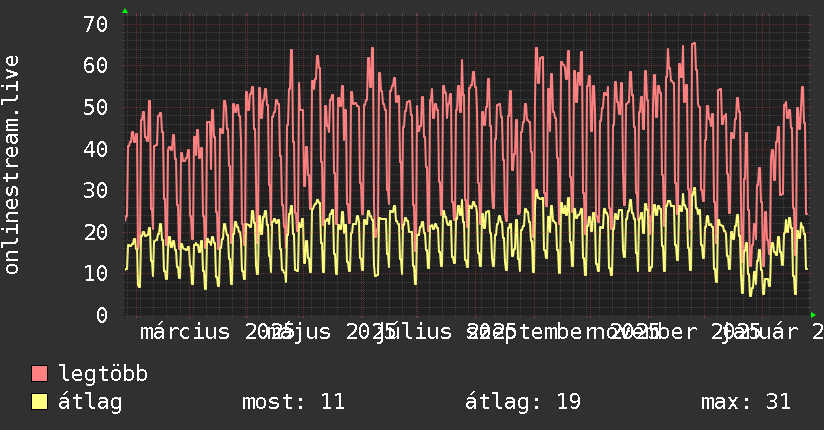Click the y-axis label 0

point(102,315)
